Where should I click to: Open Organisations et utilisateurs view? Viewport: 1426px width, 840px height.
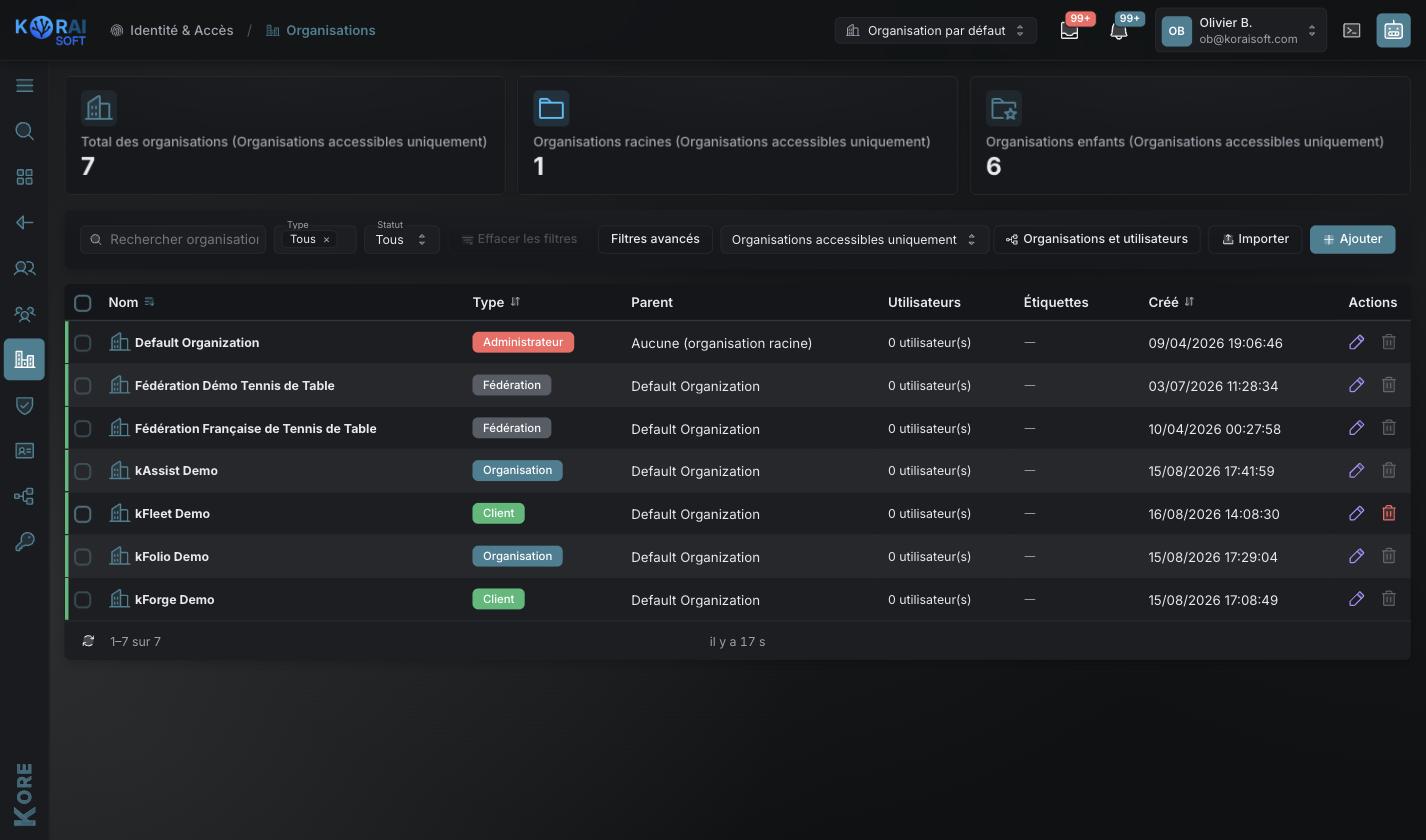coord(1097,239)
